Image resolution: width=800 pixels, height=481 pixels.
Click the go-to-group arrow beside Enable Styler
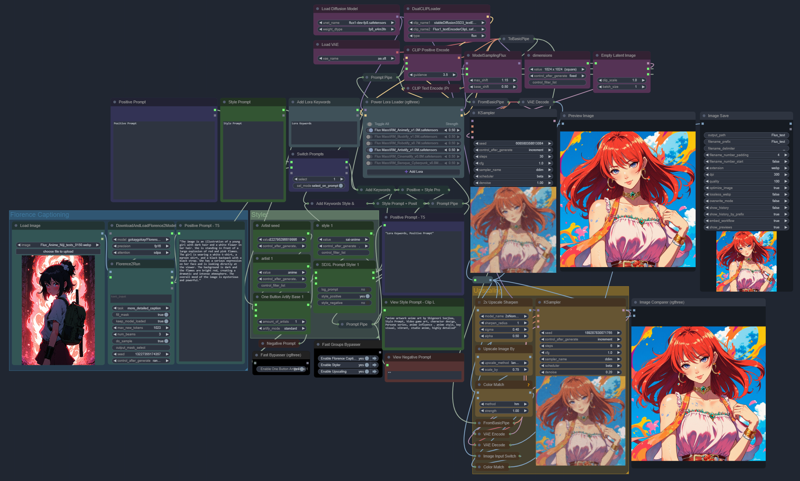pyautogui.click(x=375, y=365)
